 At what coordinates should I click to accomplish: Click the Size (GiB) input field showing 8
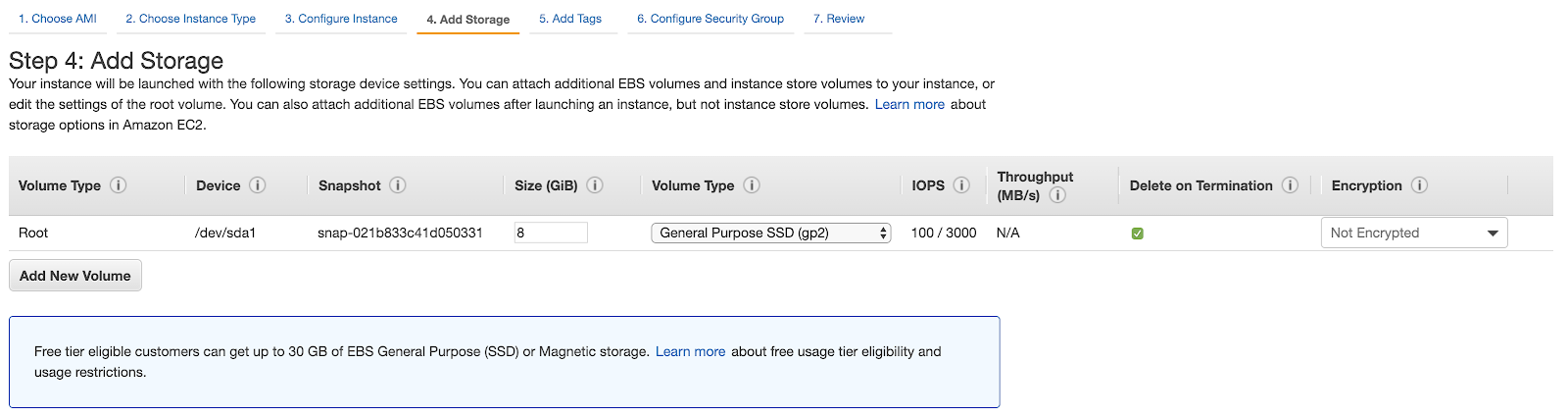[x=551, y=233]
